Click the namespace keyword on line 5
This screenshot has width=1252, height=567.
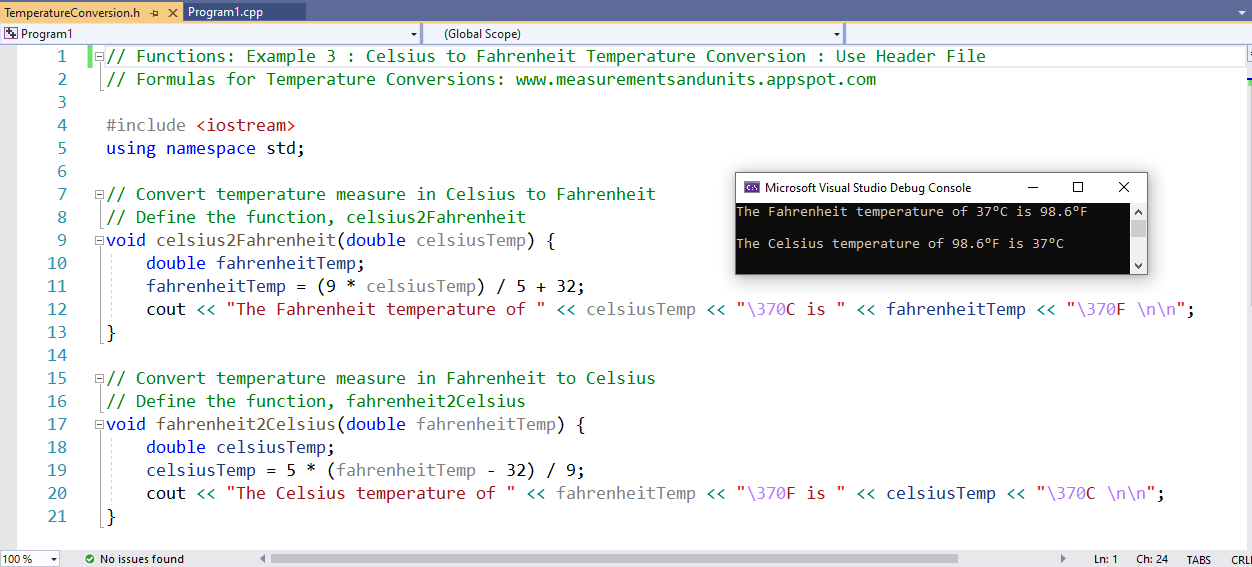211,148
